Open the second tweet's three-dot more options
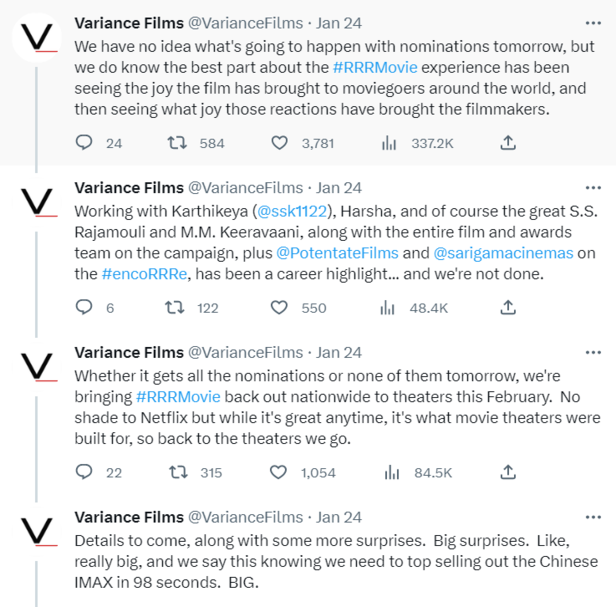 point(593,187)
